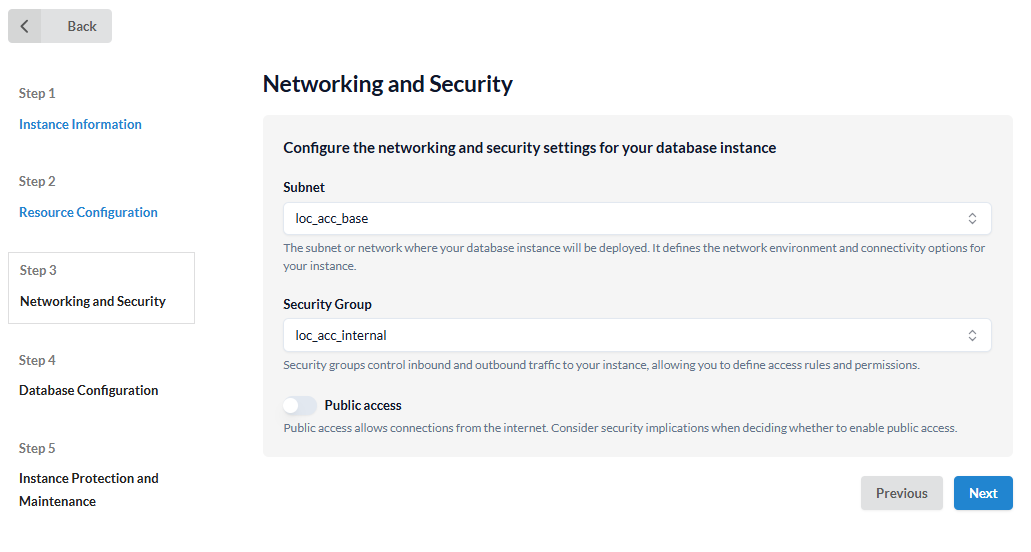This screenshot has width=1031, height=552.
Task: Open the Instance Information step link
Action: (80, 124)
